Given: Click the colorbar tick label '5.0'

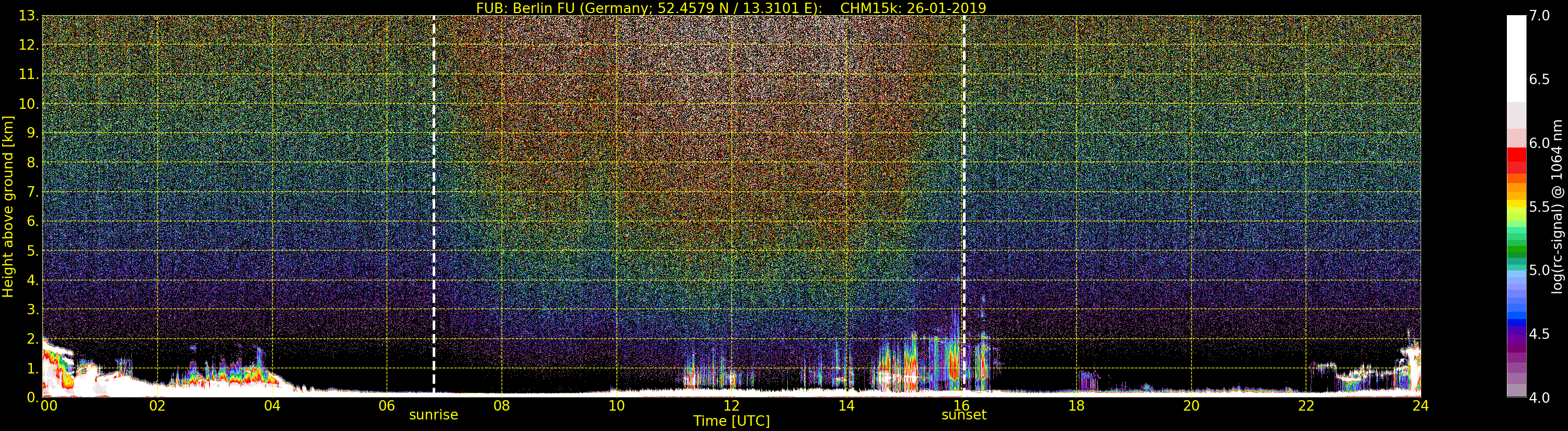Looking at the screenshot, I should pyautogui.click(x=1539, y=270).
